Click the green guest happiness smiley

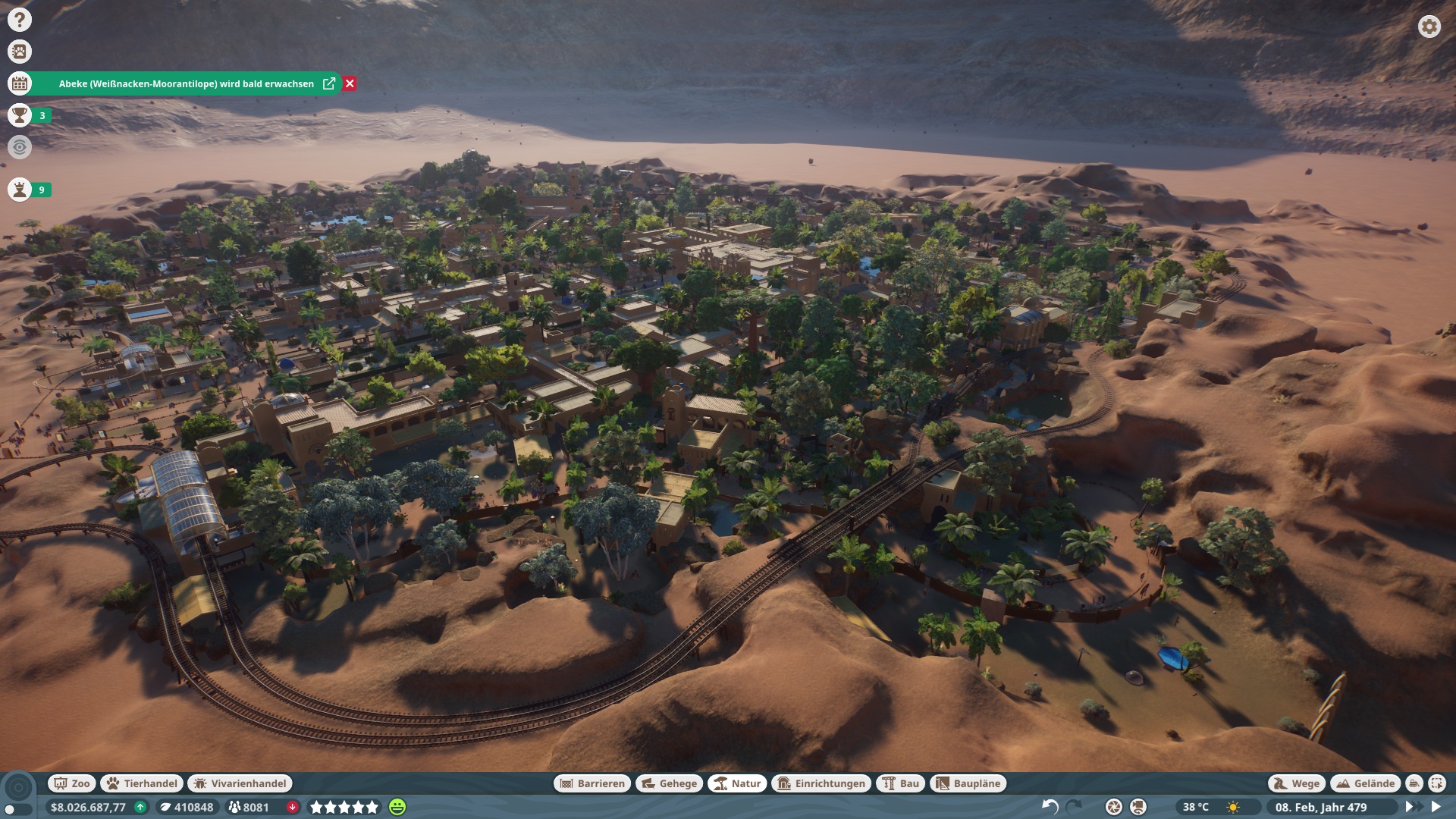397,807
